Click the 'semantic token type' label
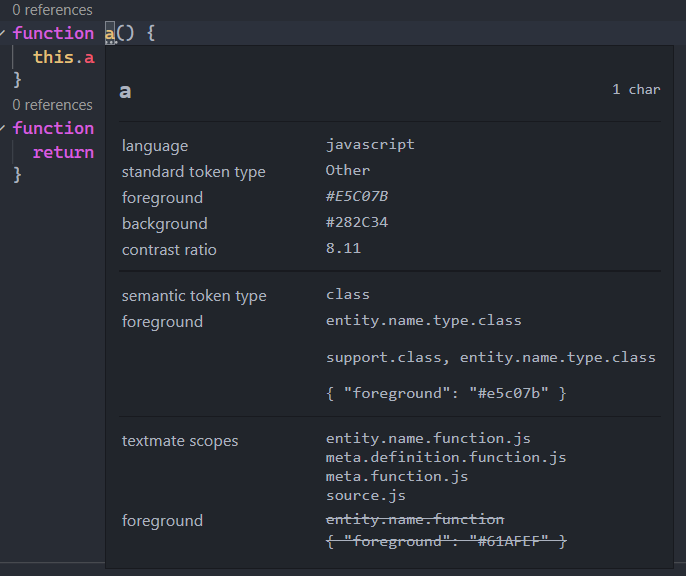Image resolution: width=686 pixels, height=576 pixels. coord(194,296)
